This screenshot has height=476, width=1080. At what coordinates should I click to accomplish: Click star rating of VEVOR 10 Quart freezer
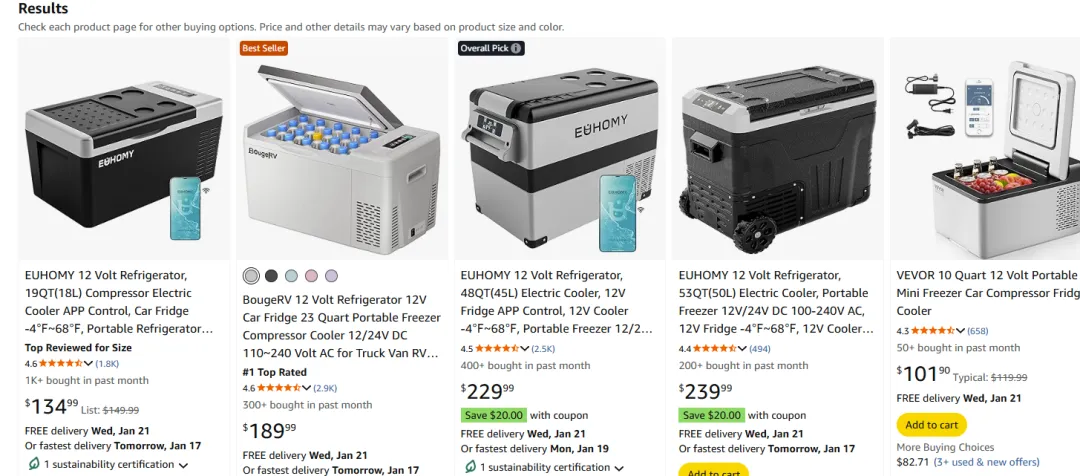(933, 331)
